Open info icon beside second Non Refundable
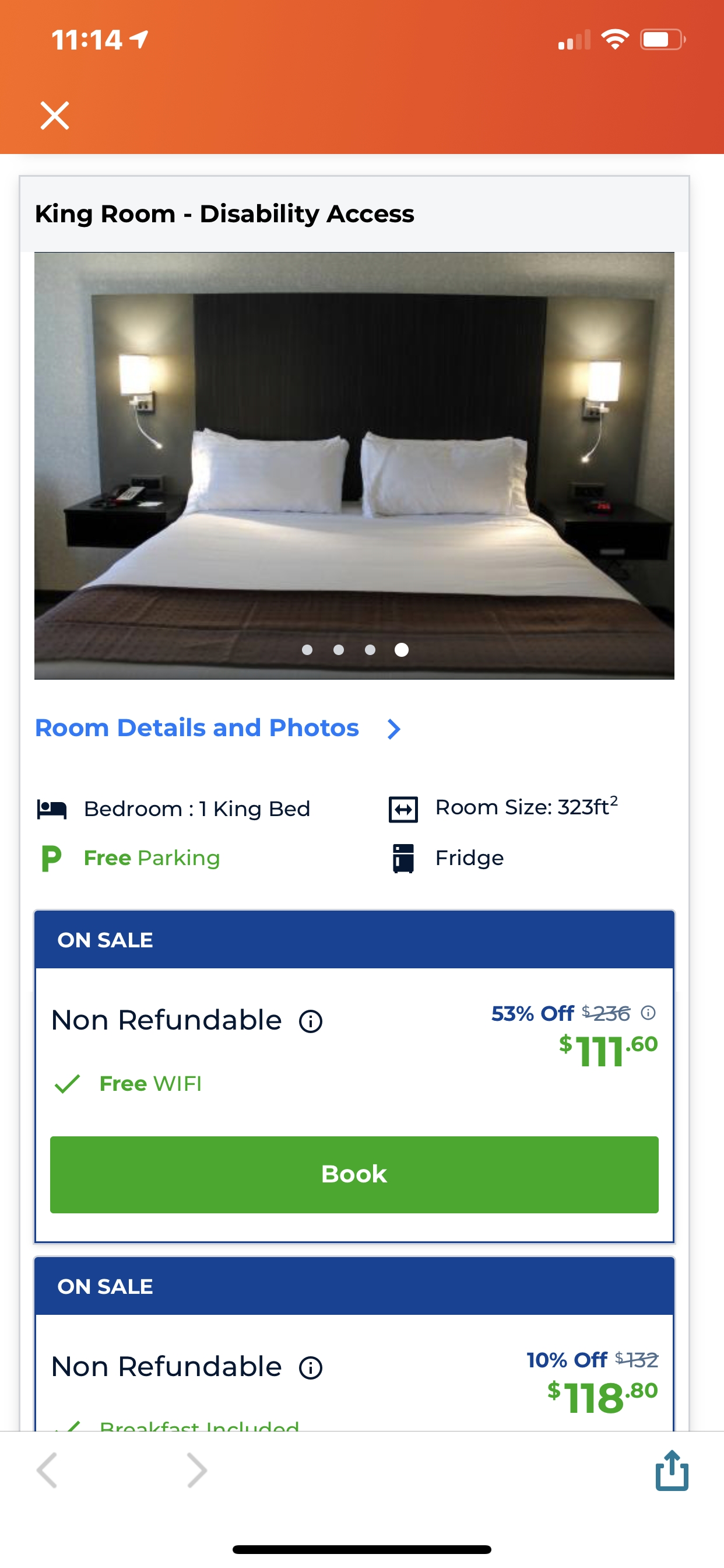The height and width of the screenshot is (1568, 724). 310,1368
